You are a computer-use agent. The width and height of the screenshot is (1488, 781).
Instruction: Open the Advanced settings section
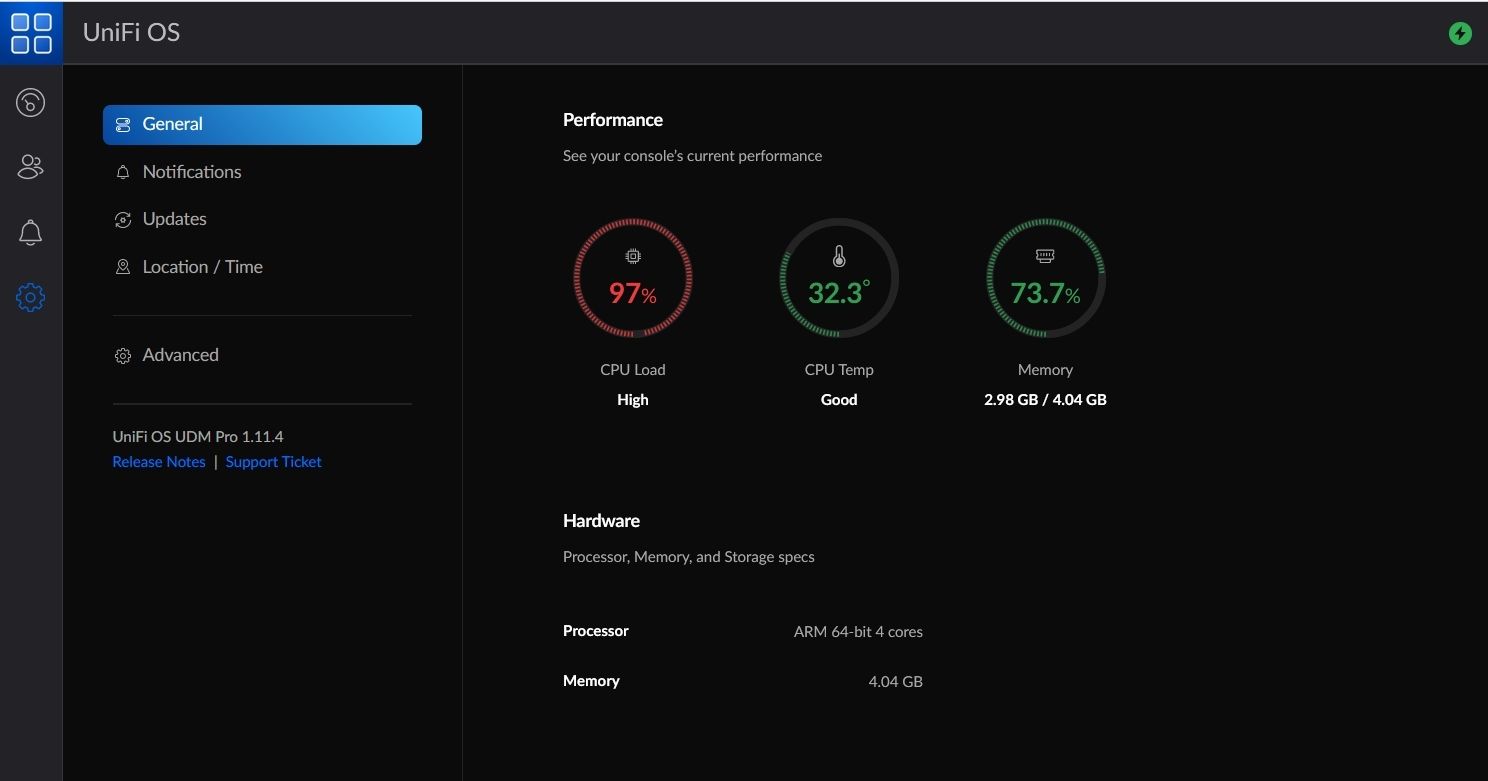[181, 355]
